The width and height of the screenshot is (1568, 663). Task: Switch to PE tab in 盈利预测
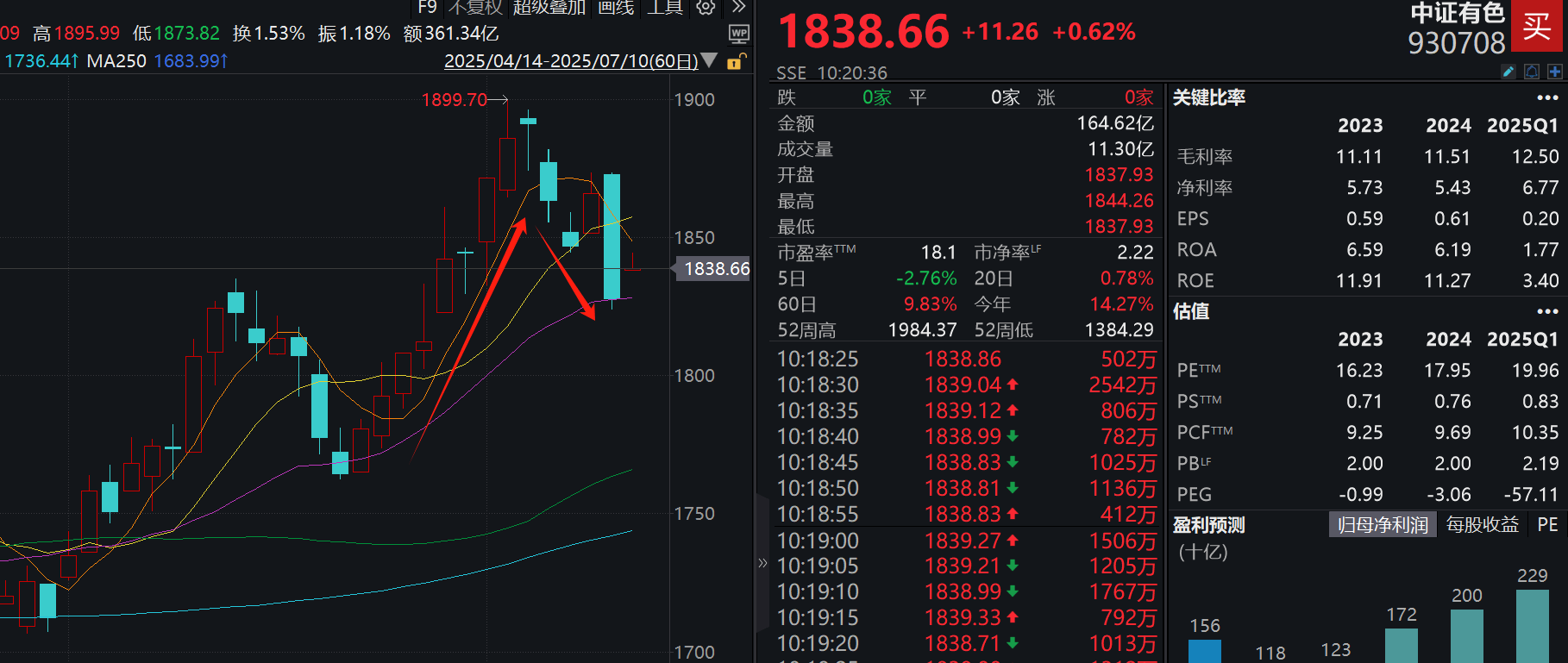click(x=1547, y=524)
